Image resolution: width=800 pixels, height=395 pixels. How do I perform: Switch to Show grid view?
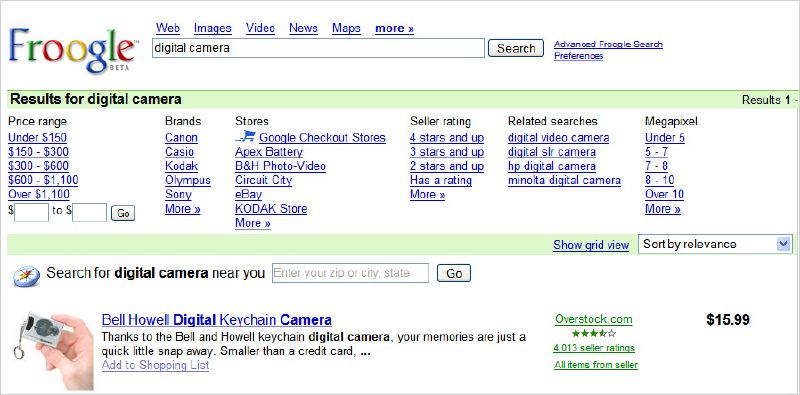591,245
